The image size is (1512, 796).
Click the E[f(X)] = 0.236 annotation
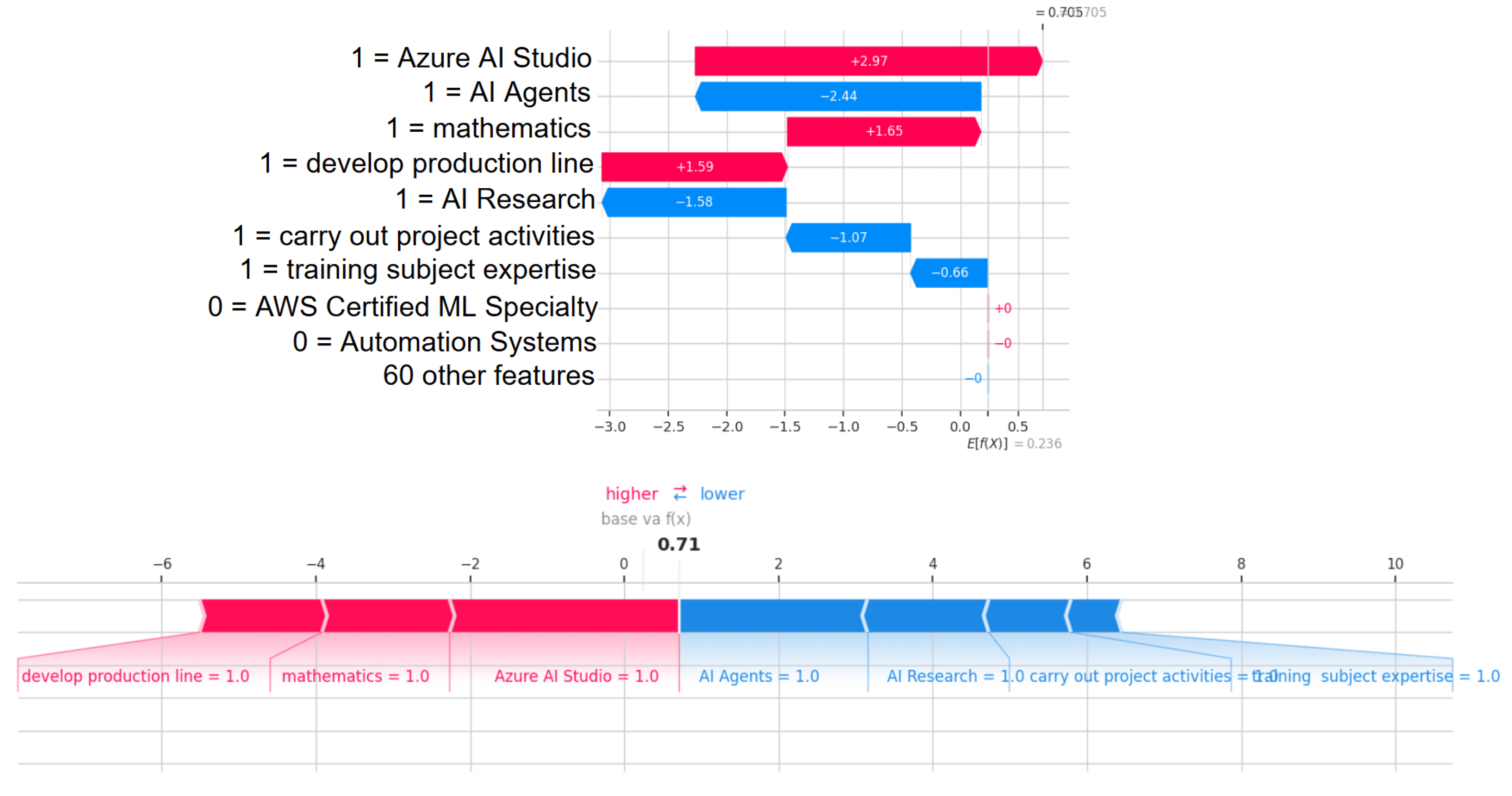[x=1014, y=444]
